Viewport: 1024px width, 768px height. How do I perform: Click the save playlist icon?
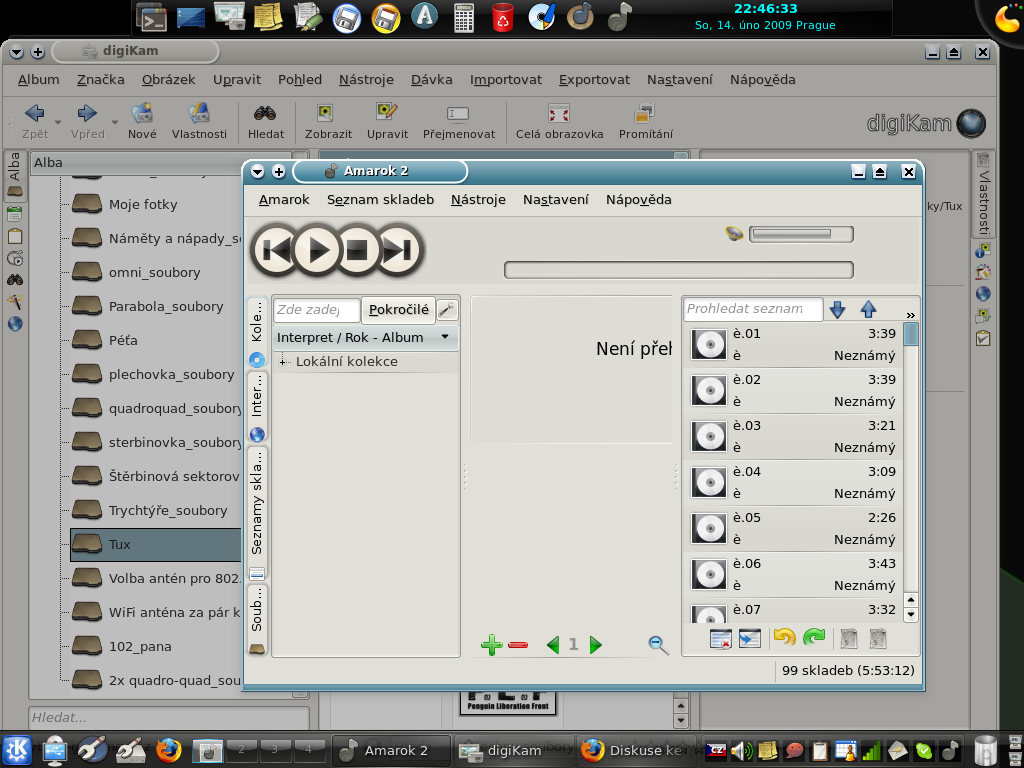(x=750, y=639)
